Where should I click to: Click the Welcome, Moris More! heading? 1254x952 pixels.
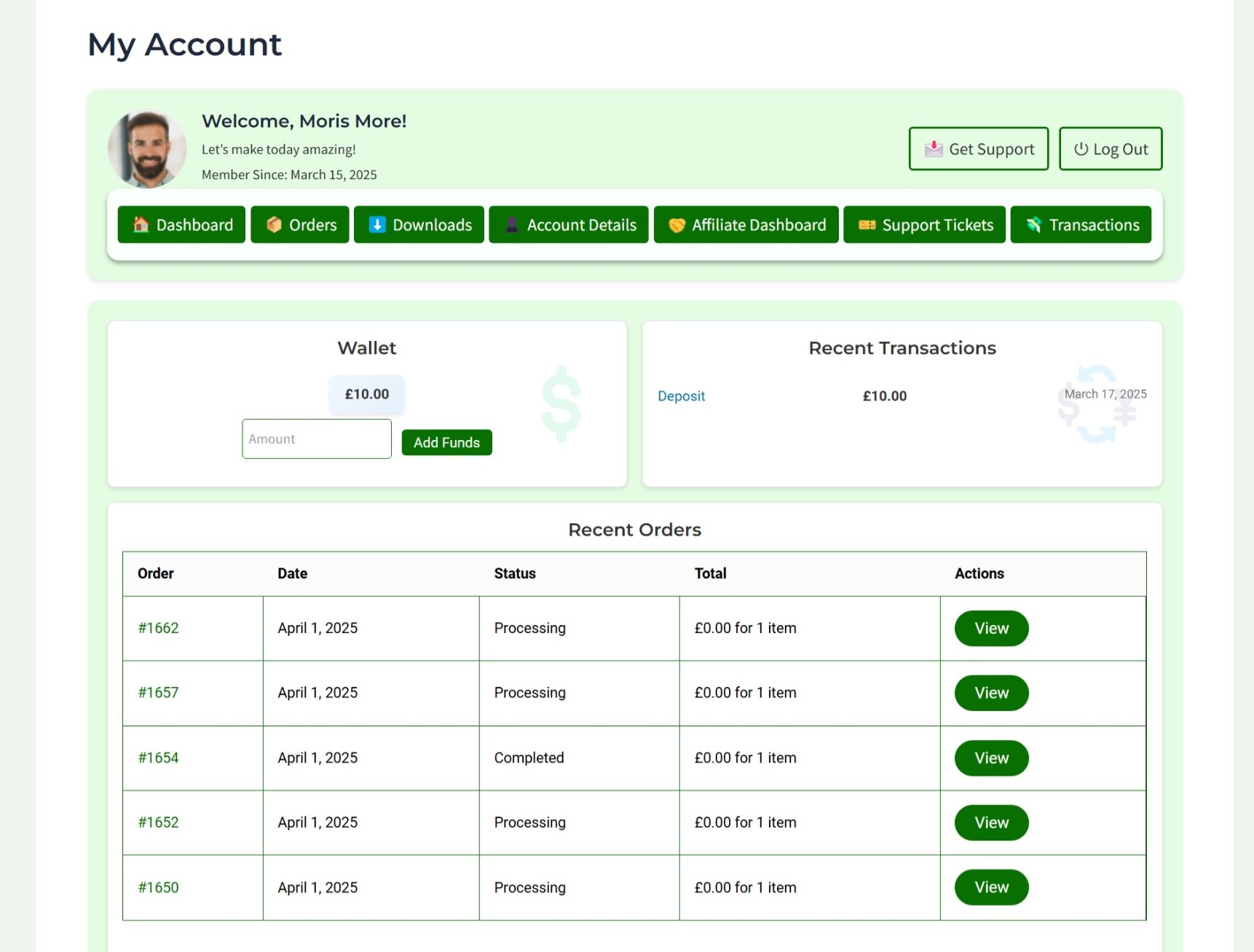tap(304, 121)
